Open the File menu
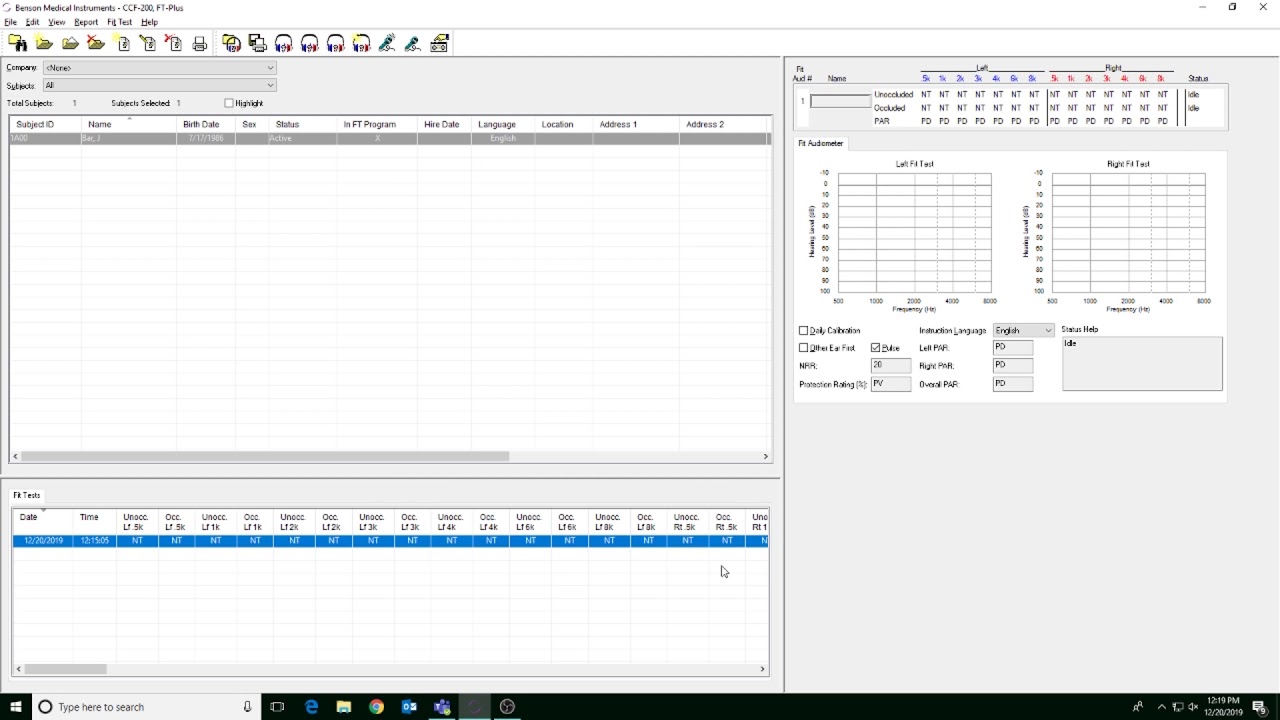Screen dimensions: 1280x720 pos(10,22)
